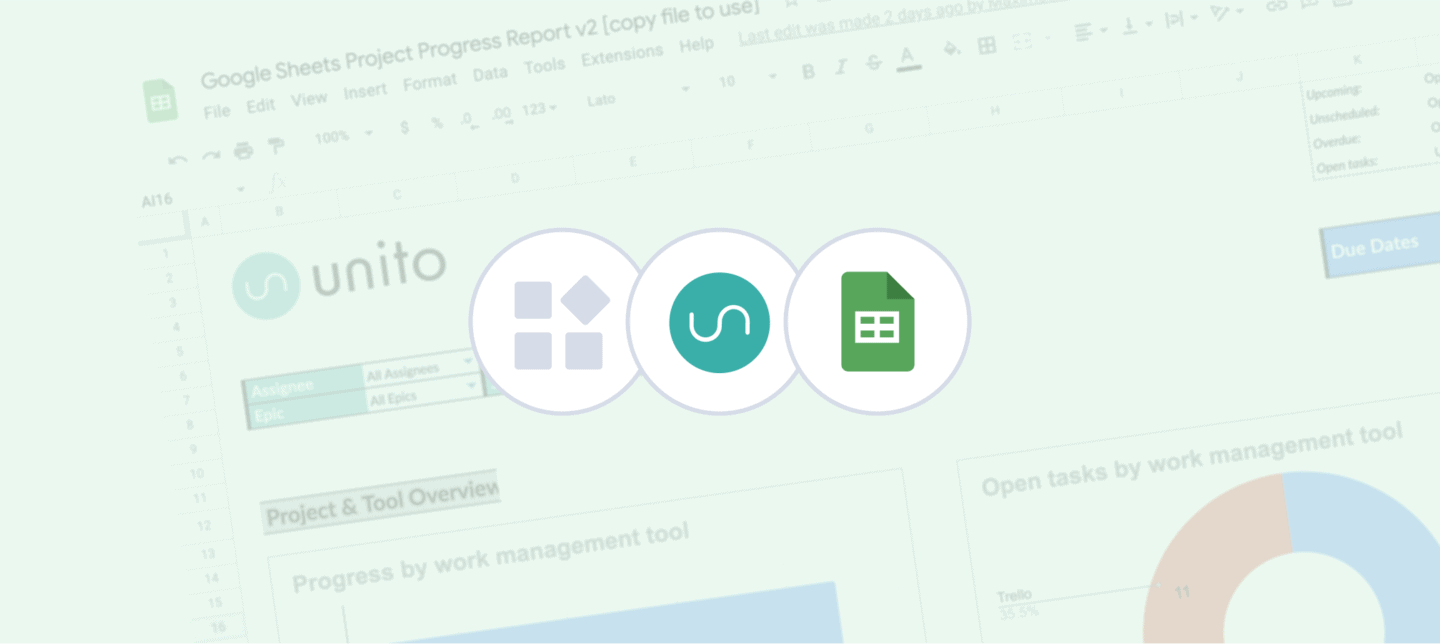Toggle Italic formatting
The width and height of the screenshot is (1440, 644).
(x=841, y=67)
